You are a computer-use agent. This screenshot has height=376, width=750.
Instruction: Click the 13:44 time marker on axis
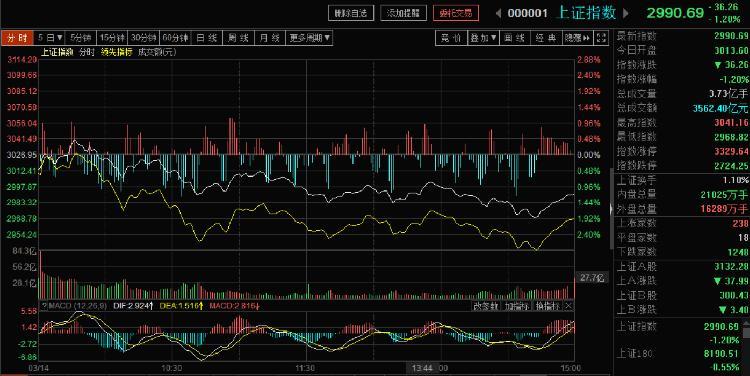click(422, 368)
